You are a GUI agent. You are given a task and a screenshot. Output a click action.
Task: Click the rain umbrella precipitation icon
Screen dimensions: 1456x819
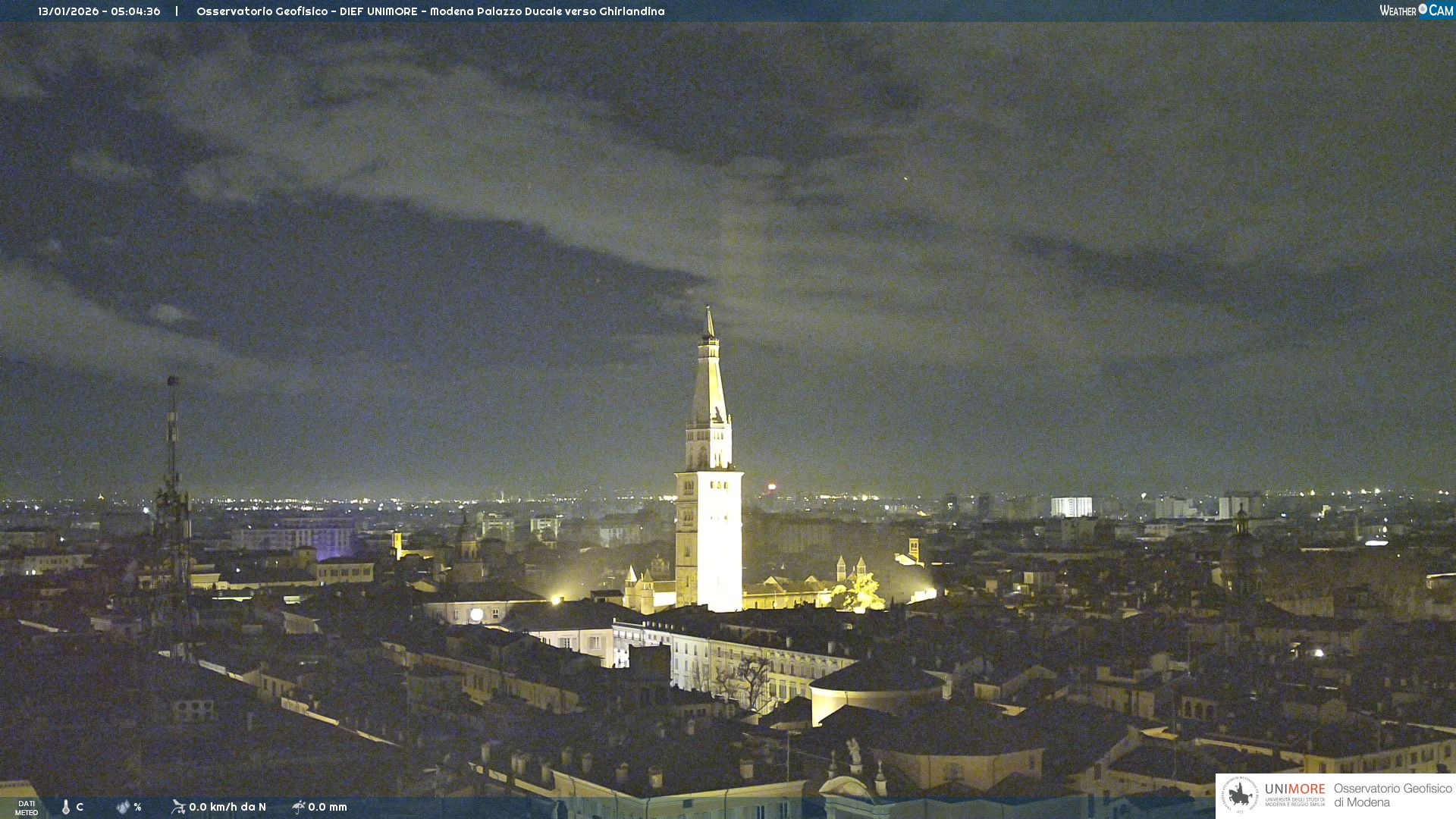pos(298,807)
